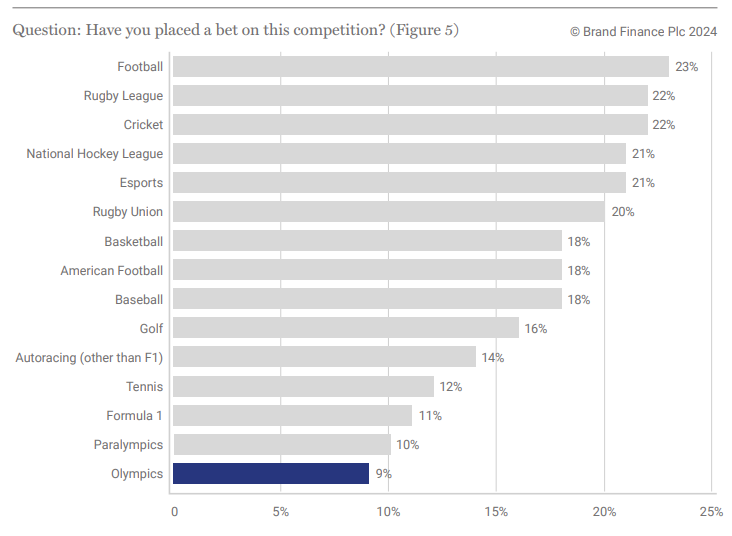Screen dimensions: 732x536
Task: Click the Tennis bar
Action: [303, 386]
